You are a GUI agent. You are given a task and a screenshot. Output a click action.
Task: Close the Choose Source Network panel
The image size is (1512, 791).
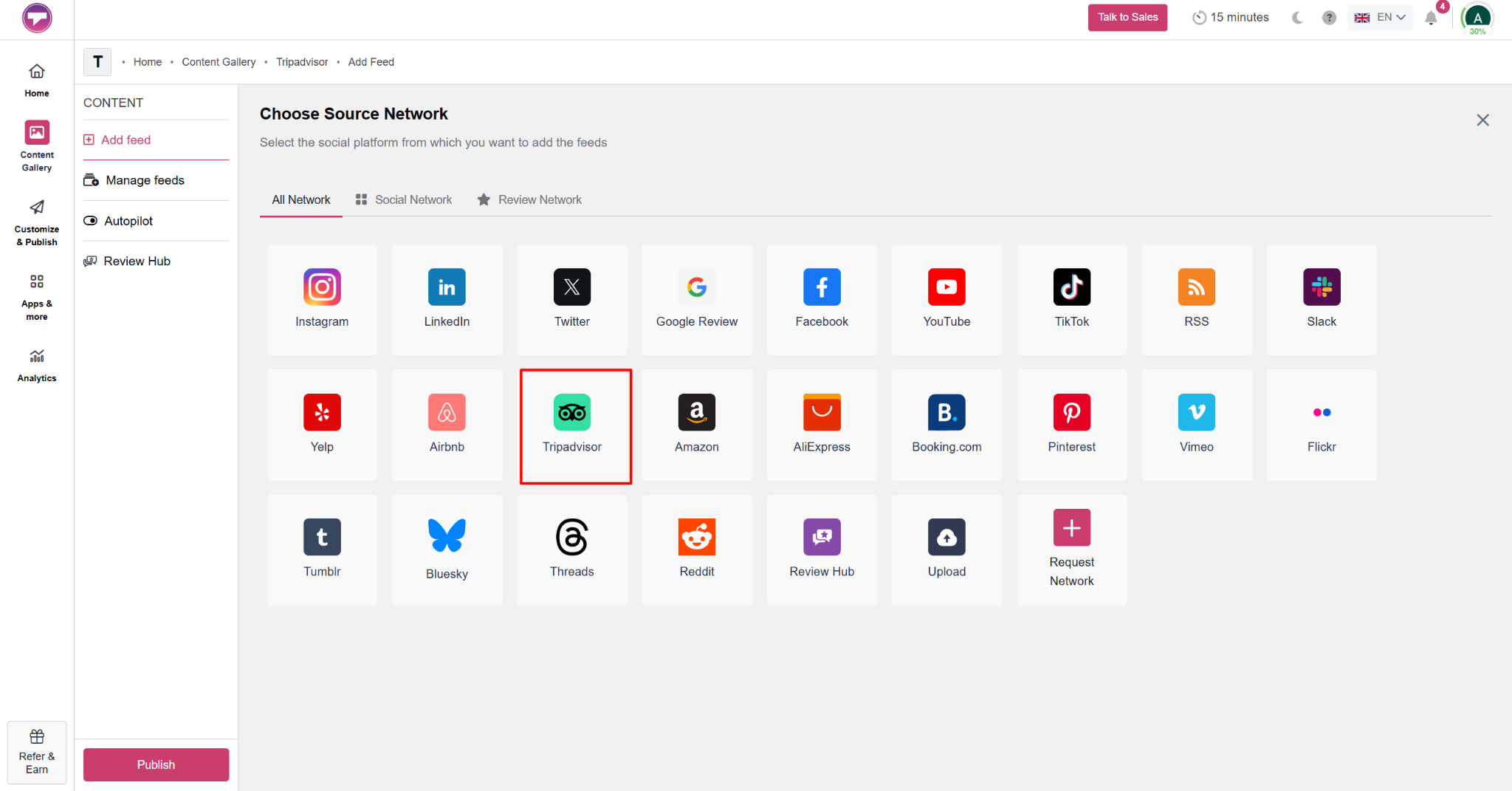tap(1482, 120)
